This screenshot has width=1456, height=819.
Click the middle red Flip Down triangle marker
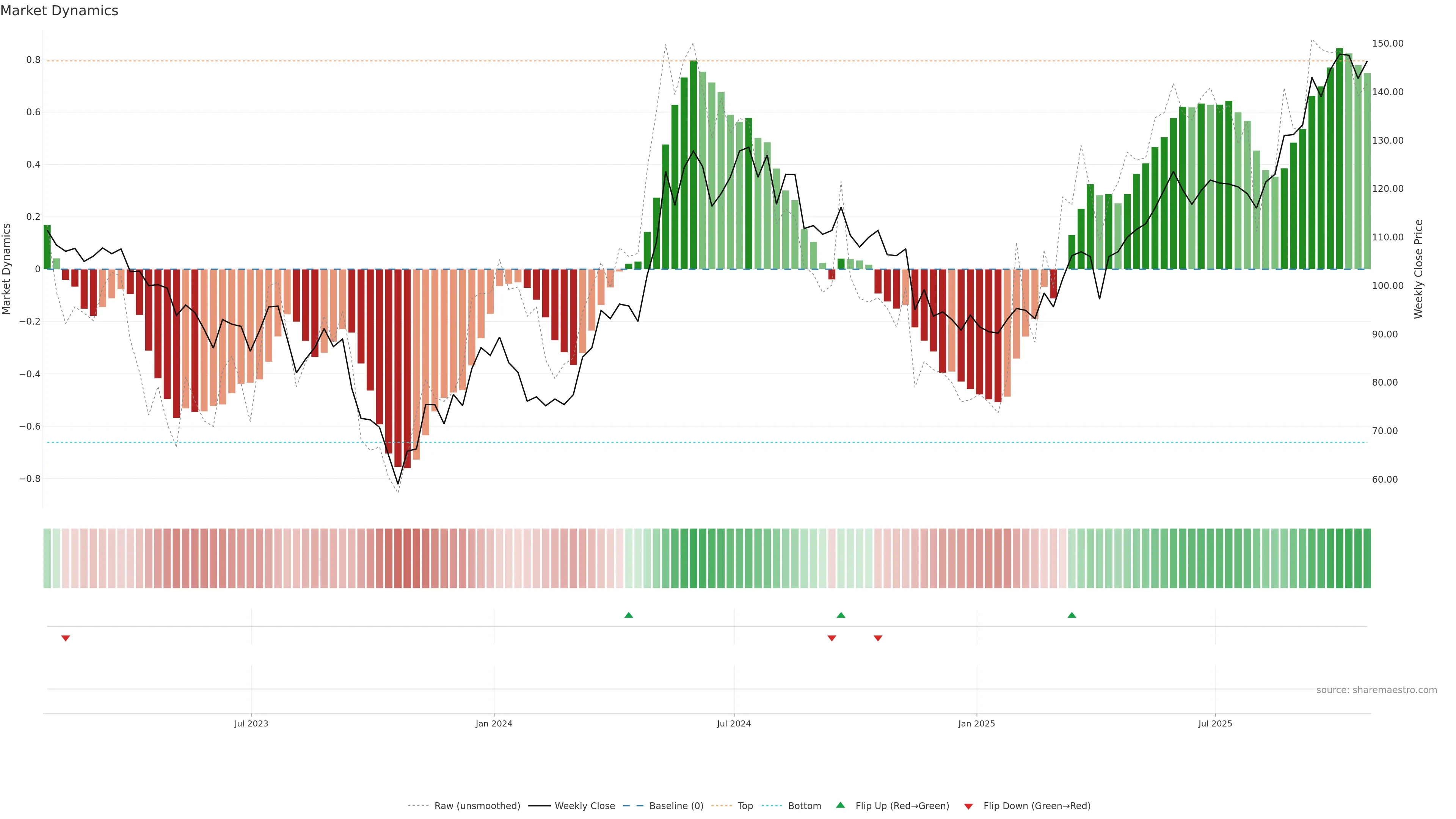tap(832, 638)
